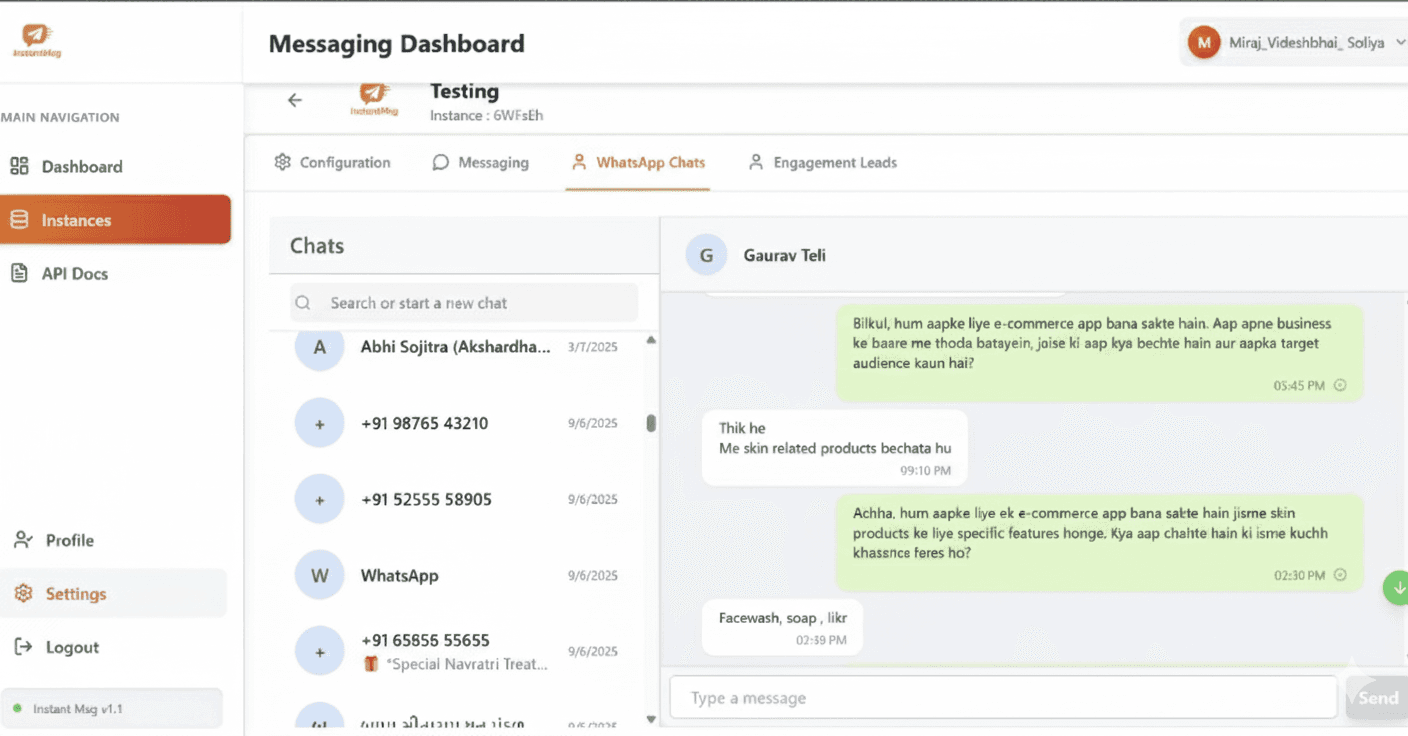Open the Messaging tab
This screenshot has width=1408, height=736.
[480, 163]
